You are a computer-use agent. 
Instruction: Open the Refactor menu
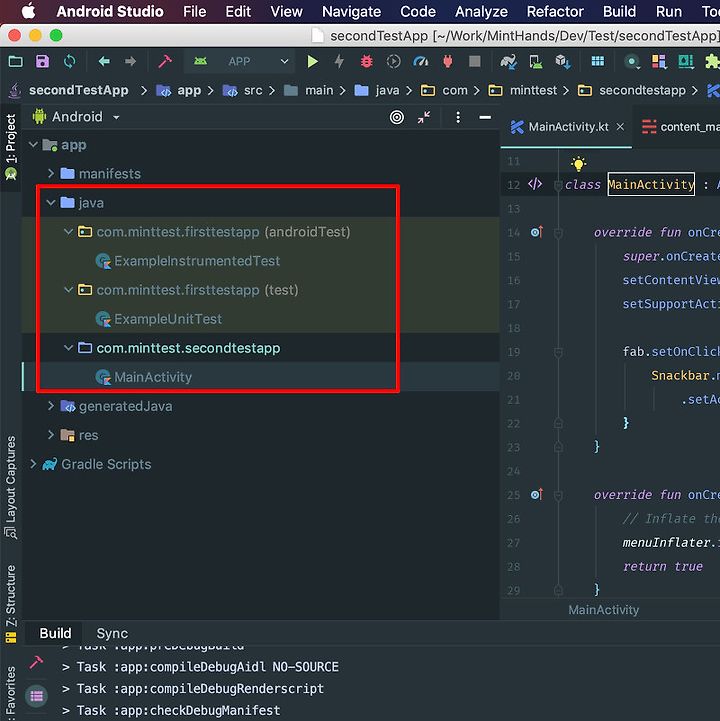[555, 11]
